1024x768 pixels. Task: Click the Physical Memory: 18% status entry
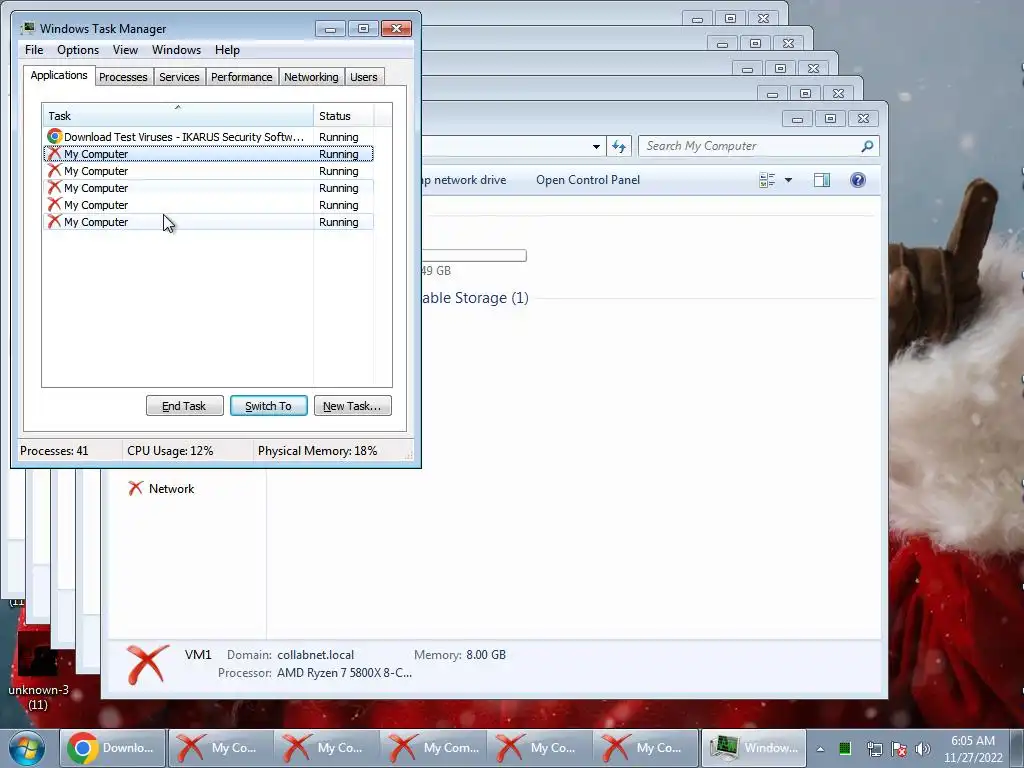tap(317, 451)
